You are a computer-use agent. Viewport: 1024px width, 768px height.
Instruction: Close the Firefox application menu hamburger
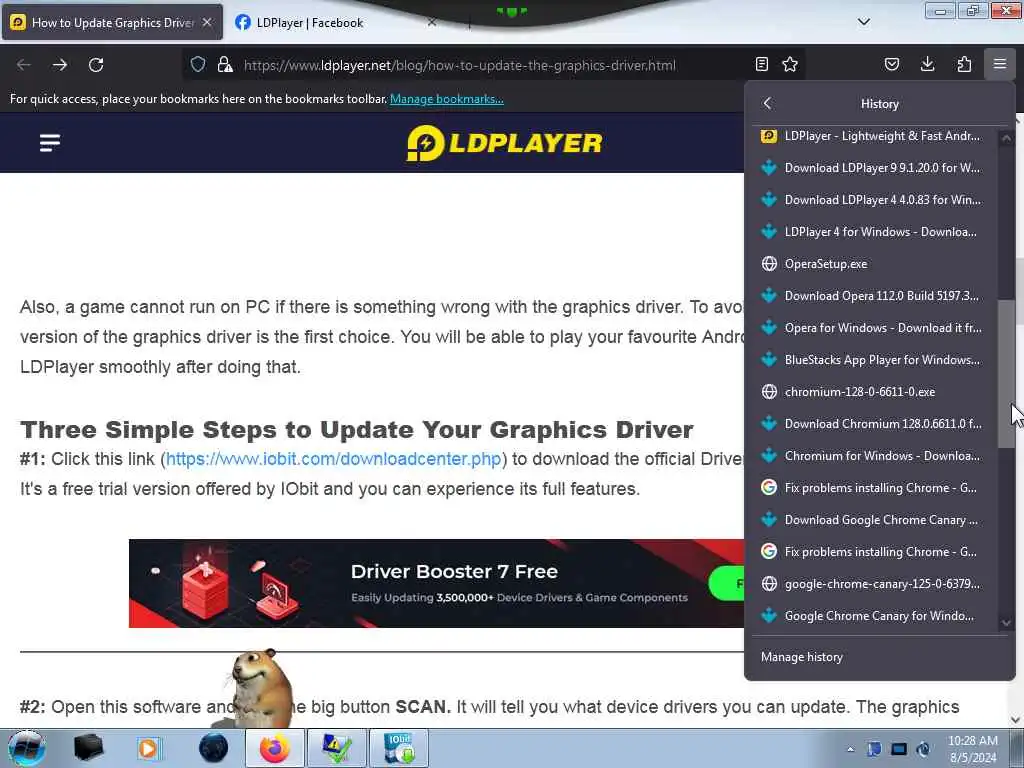pyautogui.click(x=1000, y=64)
